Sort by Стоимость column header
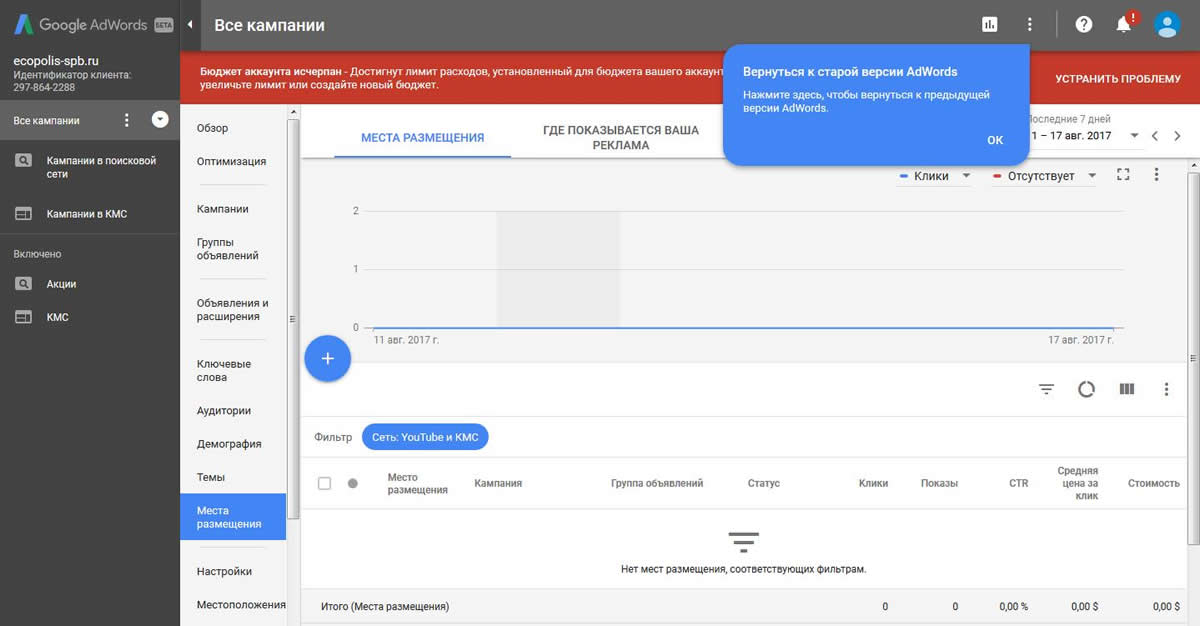This screenshot has width=1200, height=626. (1153, 483)
